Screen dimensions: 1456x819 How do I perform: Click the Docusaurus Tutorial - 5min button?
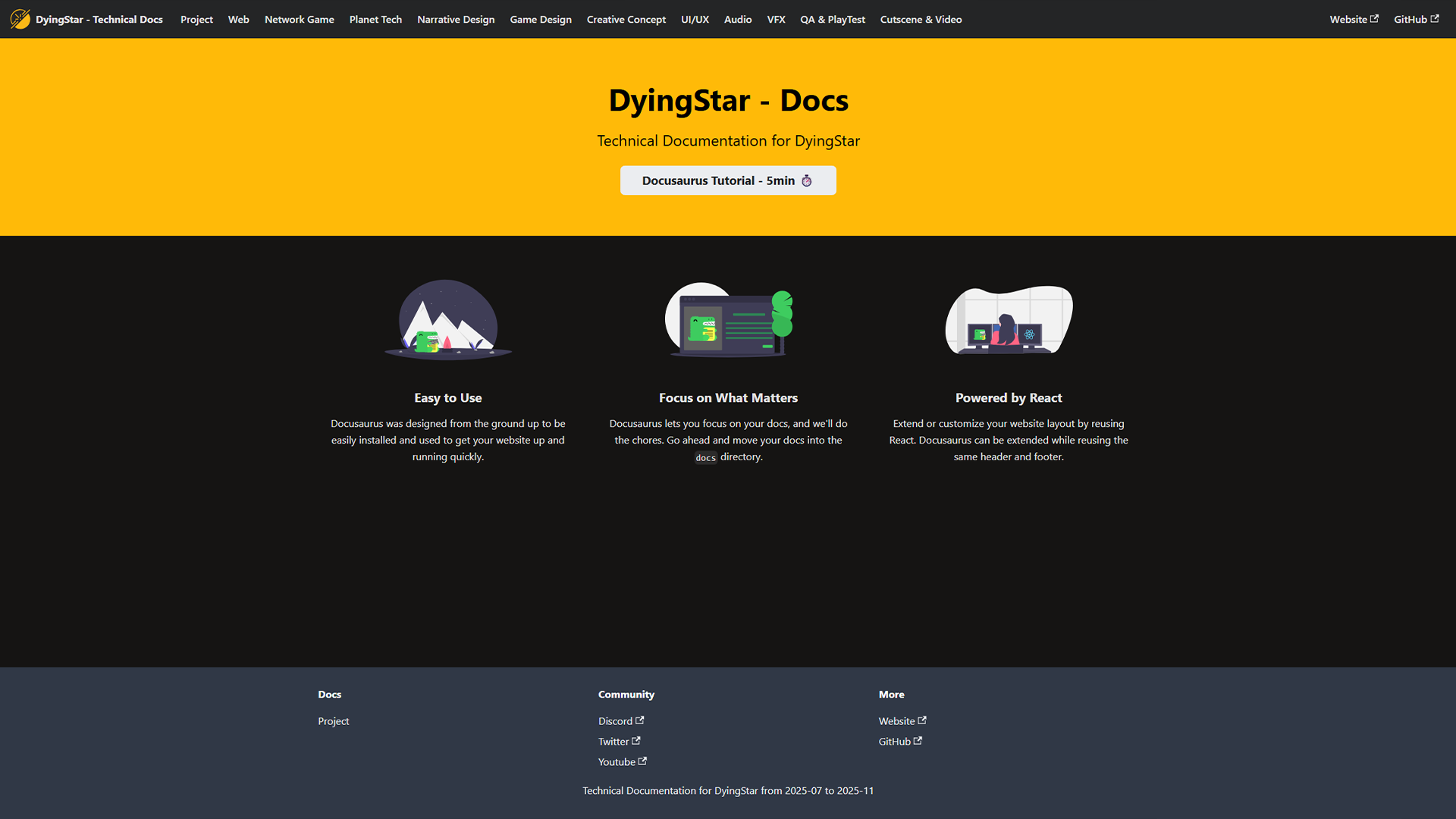727,180
